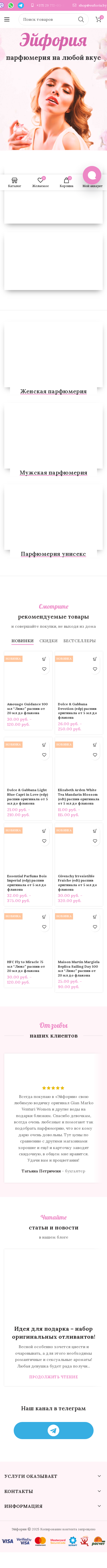Open the cart icon in header

click(x=98, y=19)
